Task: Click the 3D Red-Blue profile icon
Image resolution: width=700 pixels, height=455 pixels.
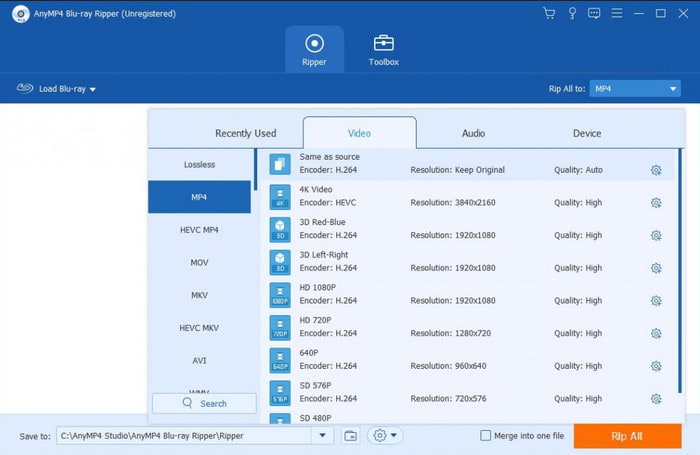Action: click(x=280, y=230)
